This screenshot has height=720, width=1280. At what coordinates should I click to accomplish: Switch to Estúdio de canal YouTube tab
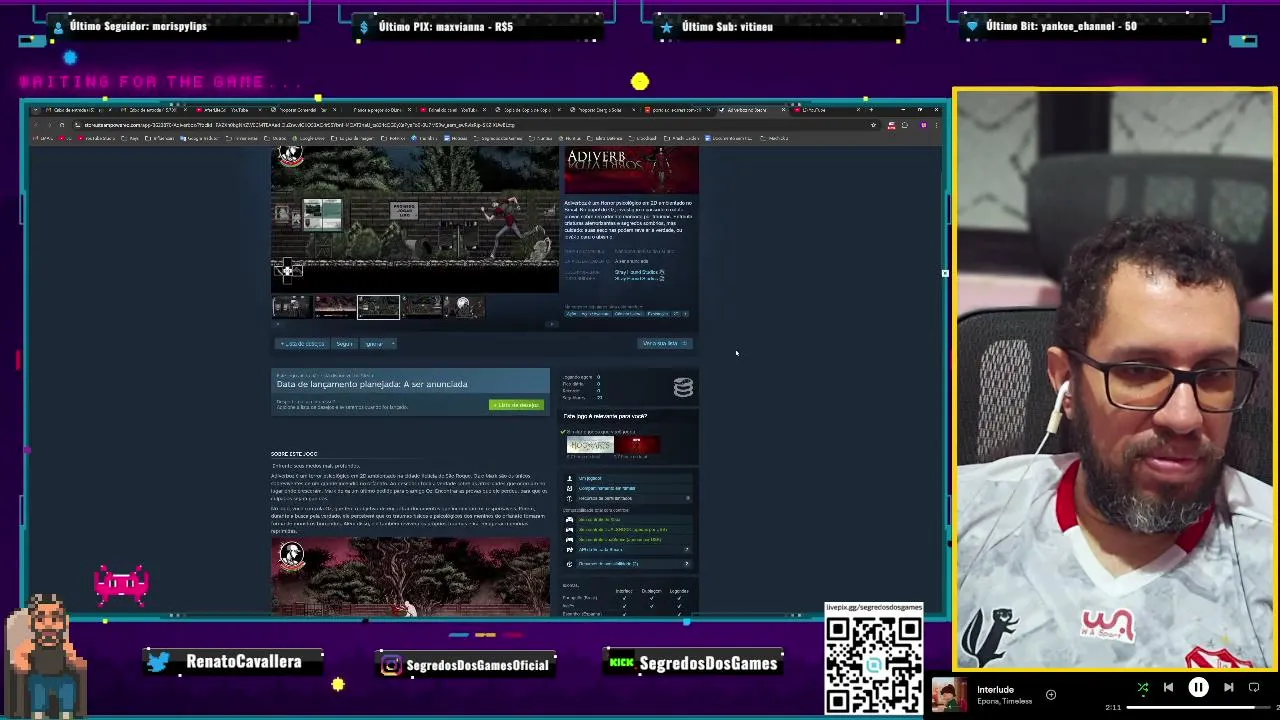[455, 110]
